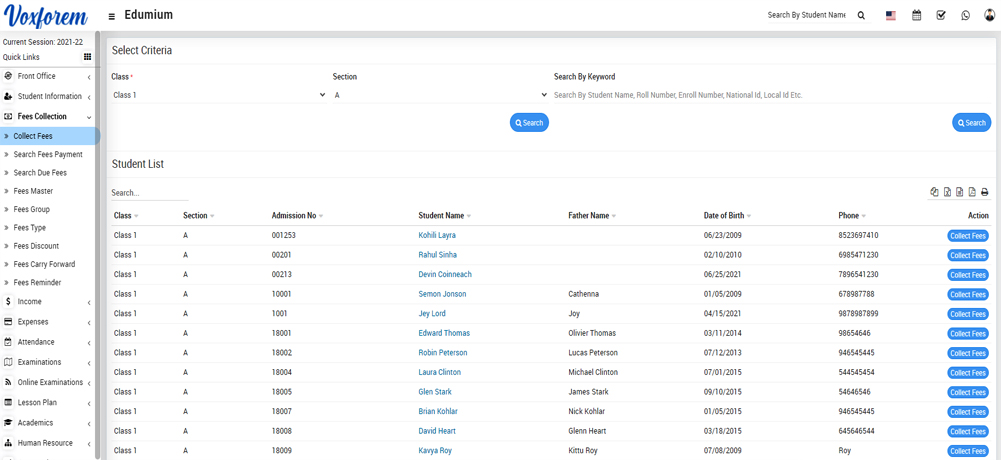Click Collect Fees for Kohili Layra
Viewport: 1001px width, 460px height.
tap(967, 236)
